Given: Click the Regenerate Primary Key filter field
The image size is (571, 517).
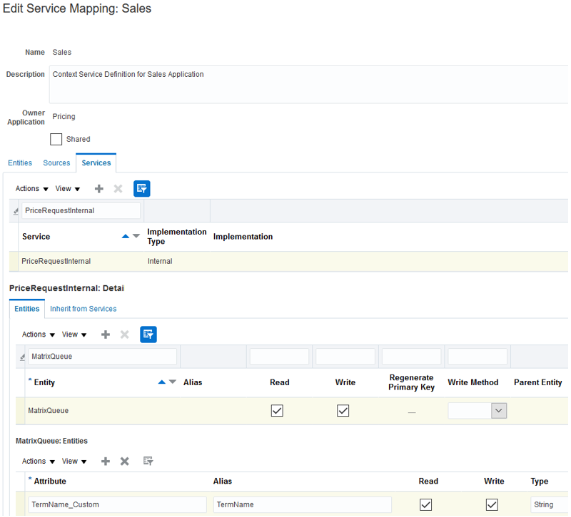Looking at the screenshot, I should click(411, 356).
